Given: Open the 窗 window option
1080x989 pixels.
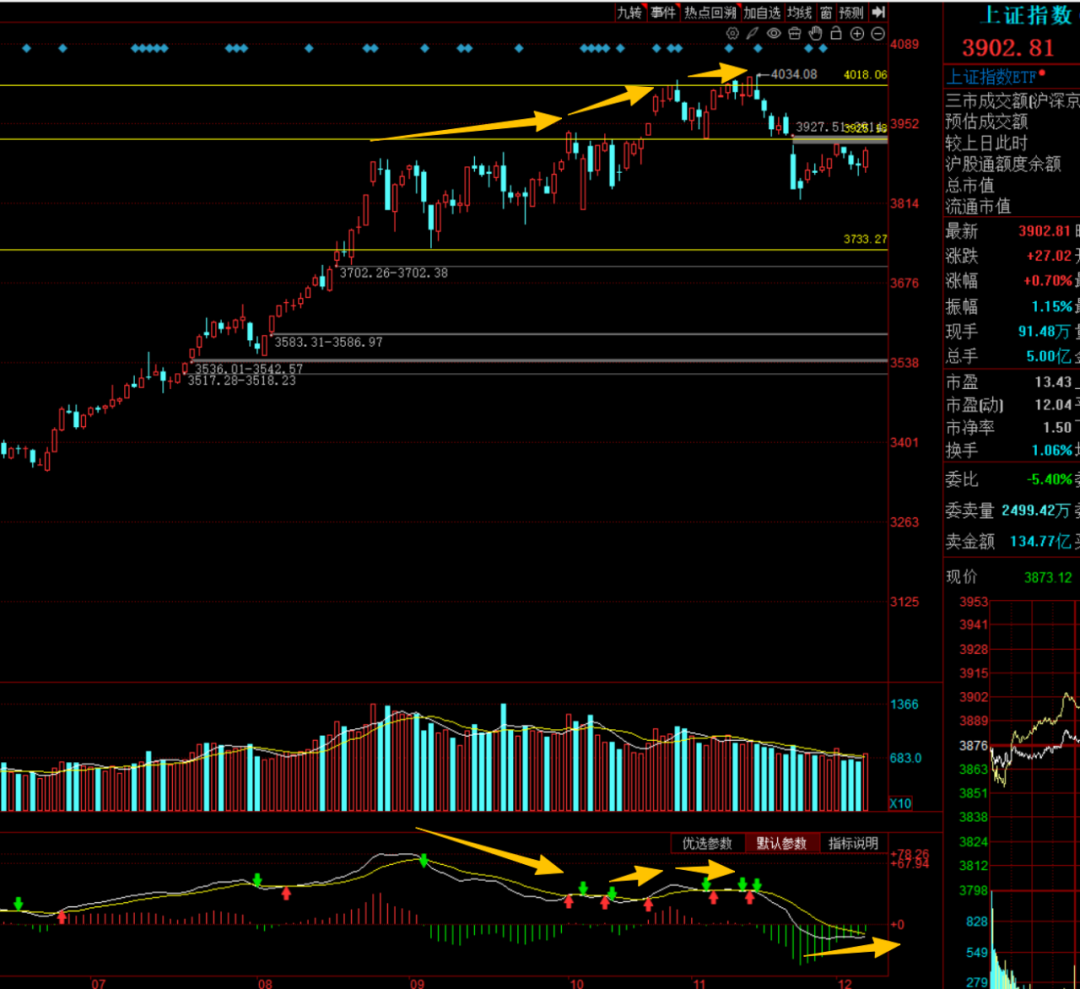Looking at the screenshot, I should (x=825, y=12).
